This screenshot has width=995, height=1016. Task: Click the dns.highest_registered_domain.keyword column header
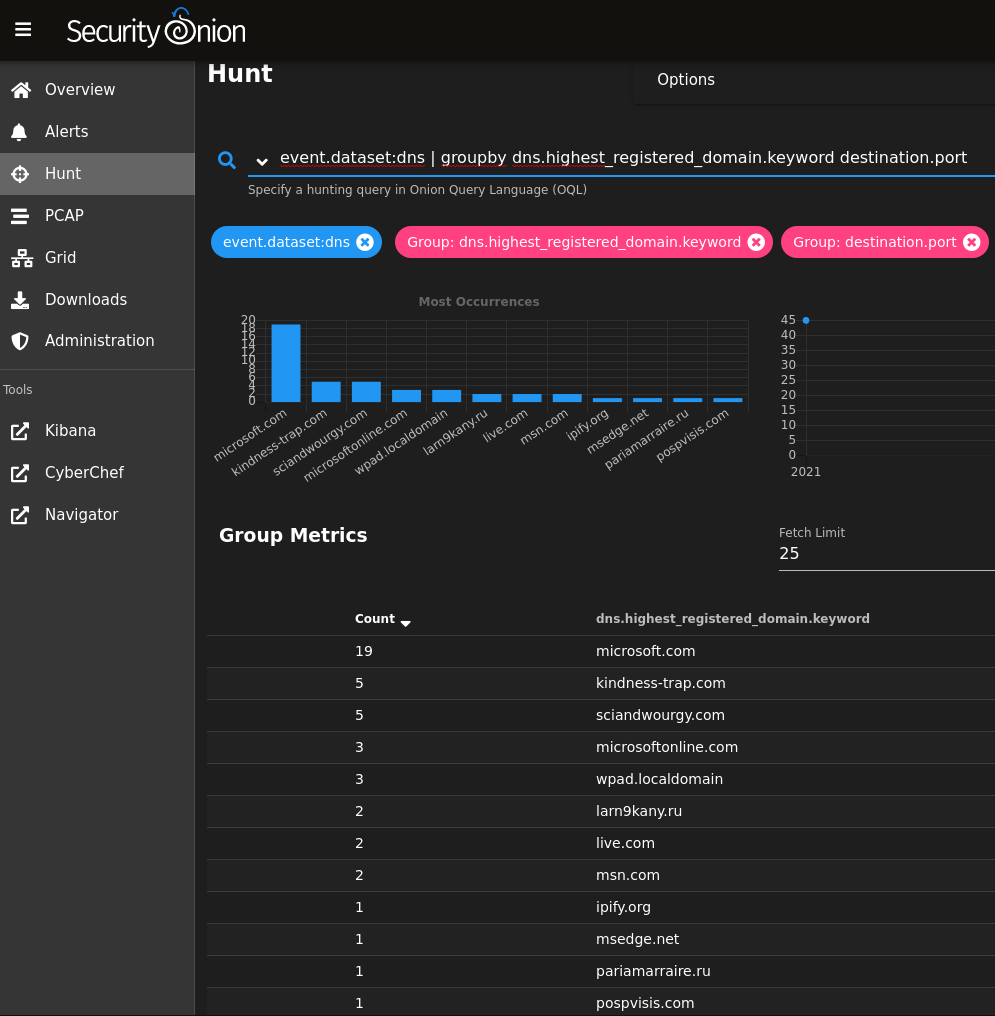click(733, 619)
